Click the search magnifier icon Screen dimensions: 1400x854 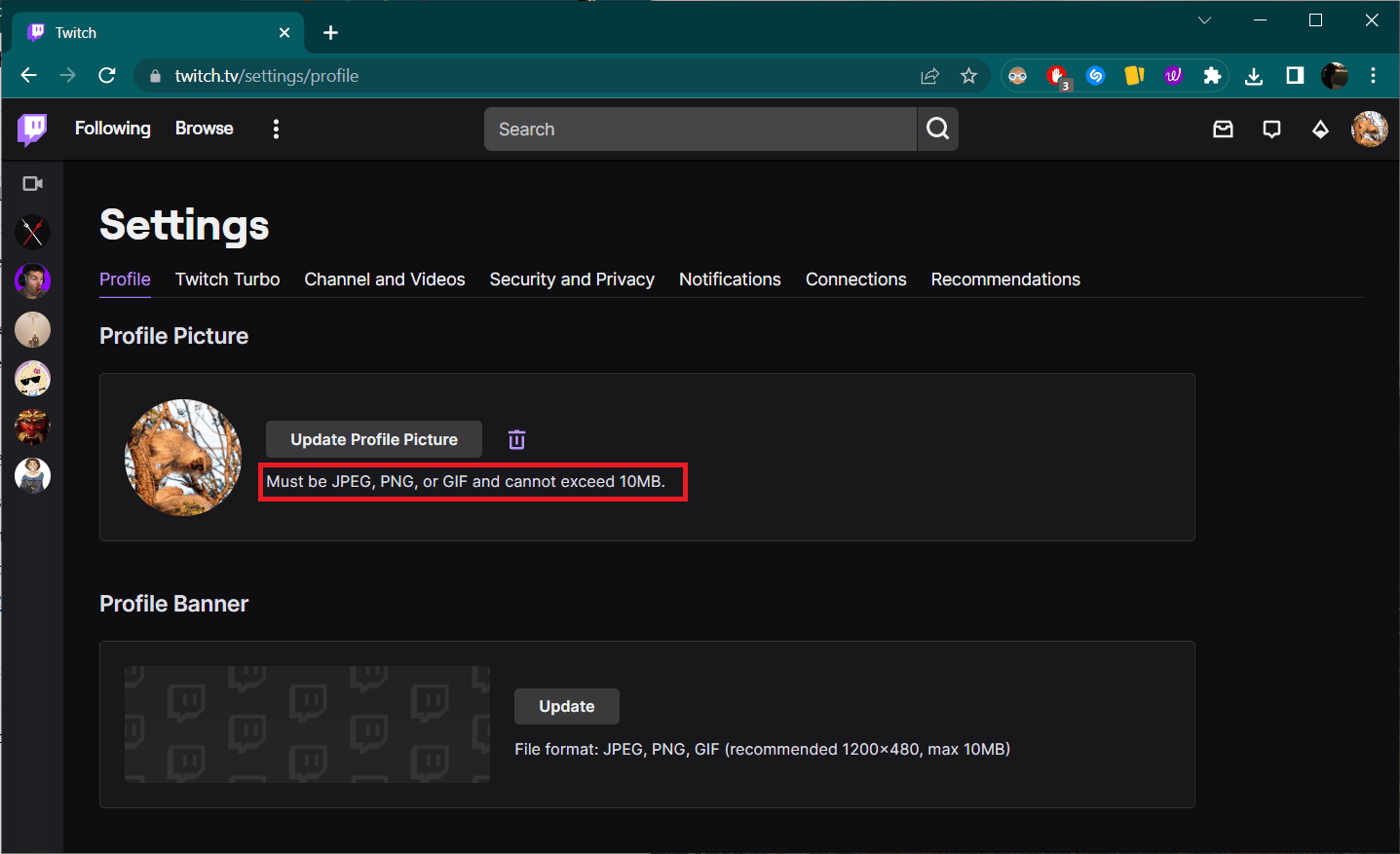pyautogui.click(x=936, y=129)
